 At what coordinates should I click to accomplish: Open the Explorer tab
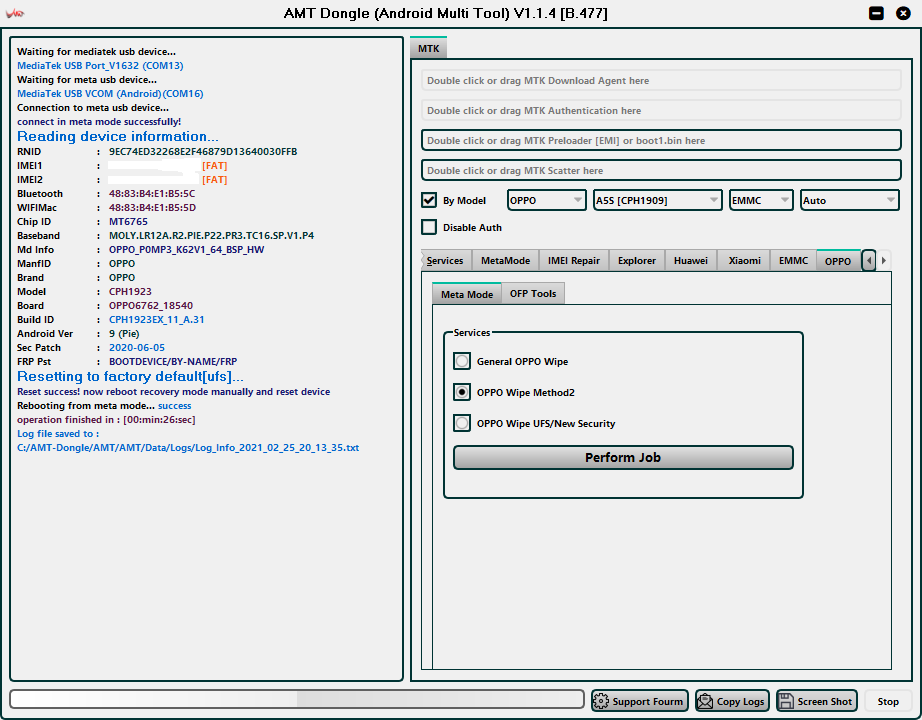coord(637,261)
